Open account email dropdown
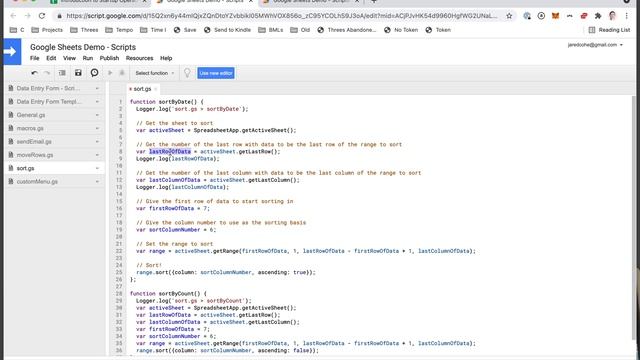640x360 pixels. click(596, 45)
